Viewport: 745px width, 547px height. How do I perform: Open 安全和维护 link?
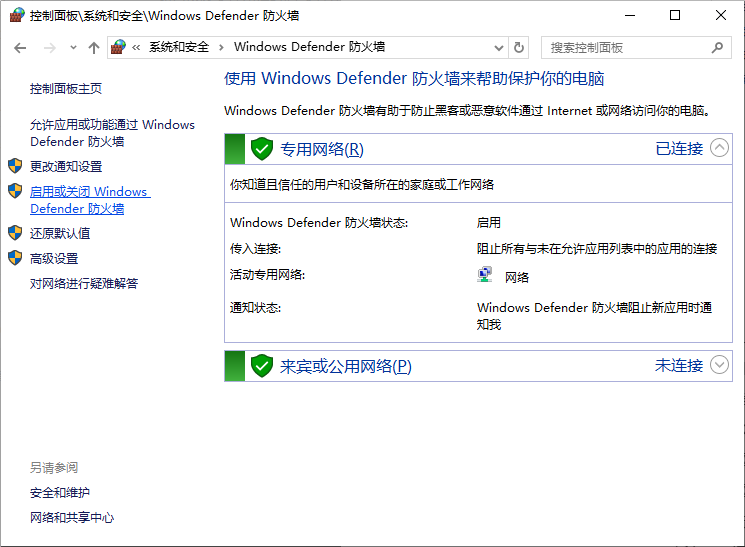pyautogui.click(x=59, y=493)
